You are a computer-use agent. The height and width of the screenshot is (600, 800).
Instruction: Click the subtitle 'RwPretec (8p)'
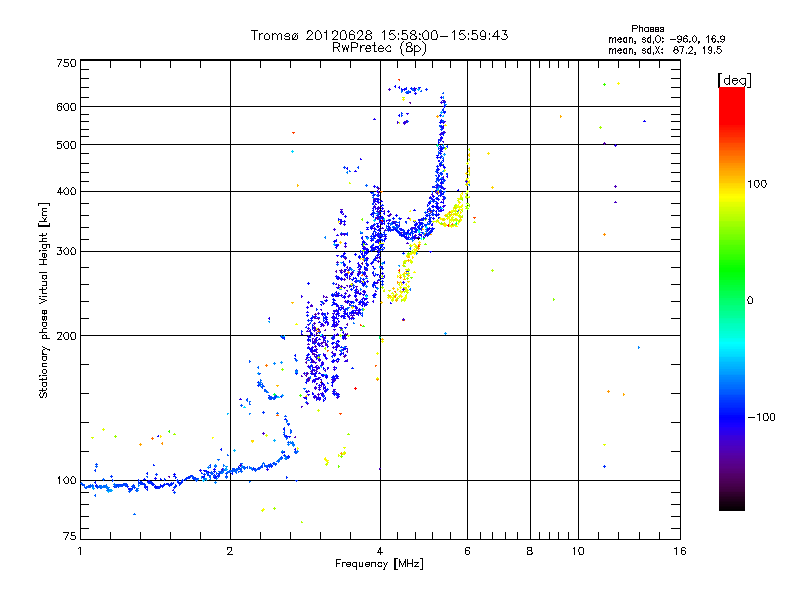tap(379, 48)
